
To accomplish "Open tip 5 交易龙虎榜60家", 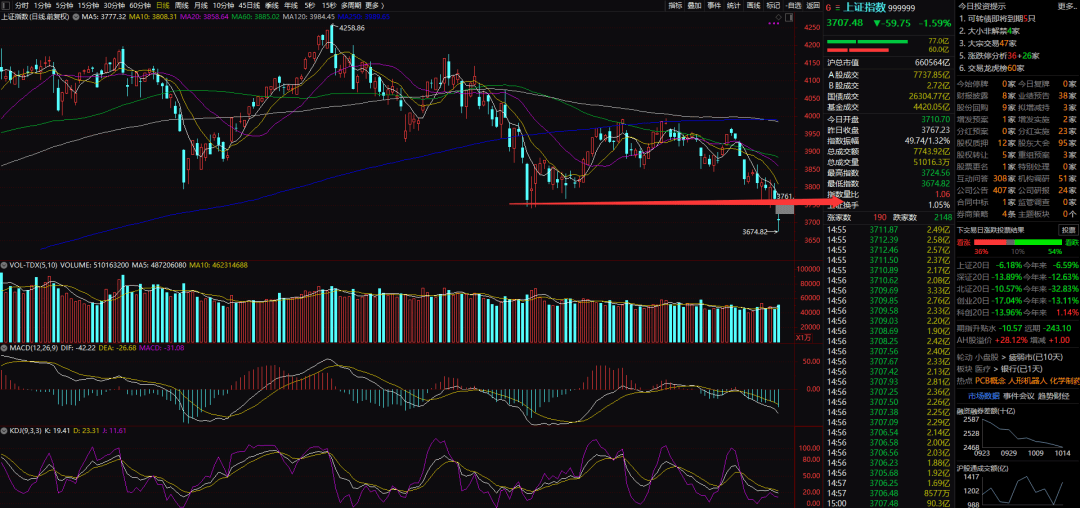I will click(992, 69).
